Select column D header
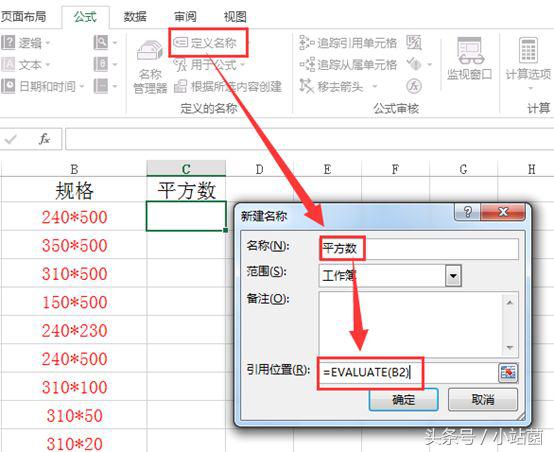 [259, 169]
